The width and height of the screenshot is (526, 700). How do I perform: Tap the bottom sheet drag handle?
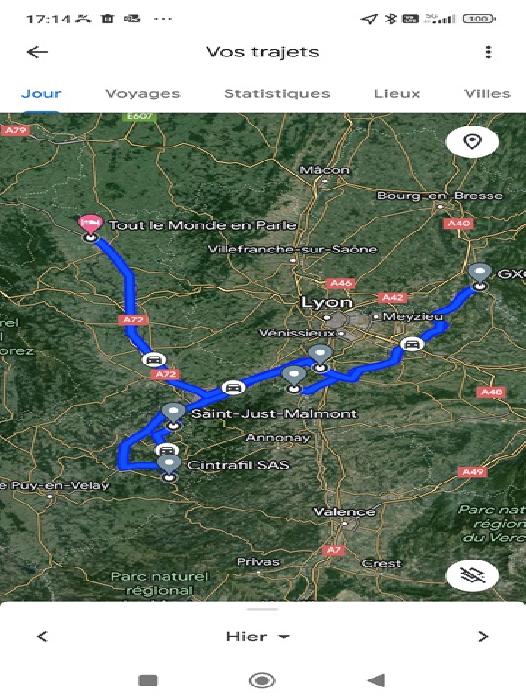(x=263, y=609)
